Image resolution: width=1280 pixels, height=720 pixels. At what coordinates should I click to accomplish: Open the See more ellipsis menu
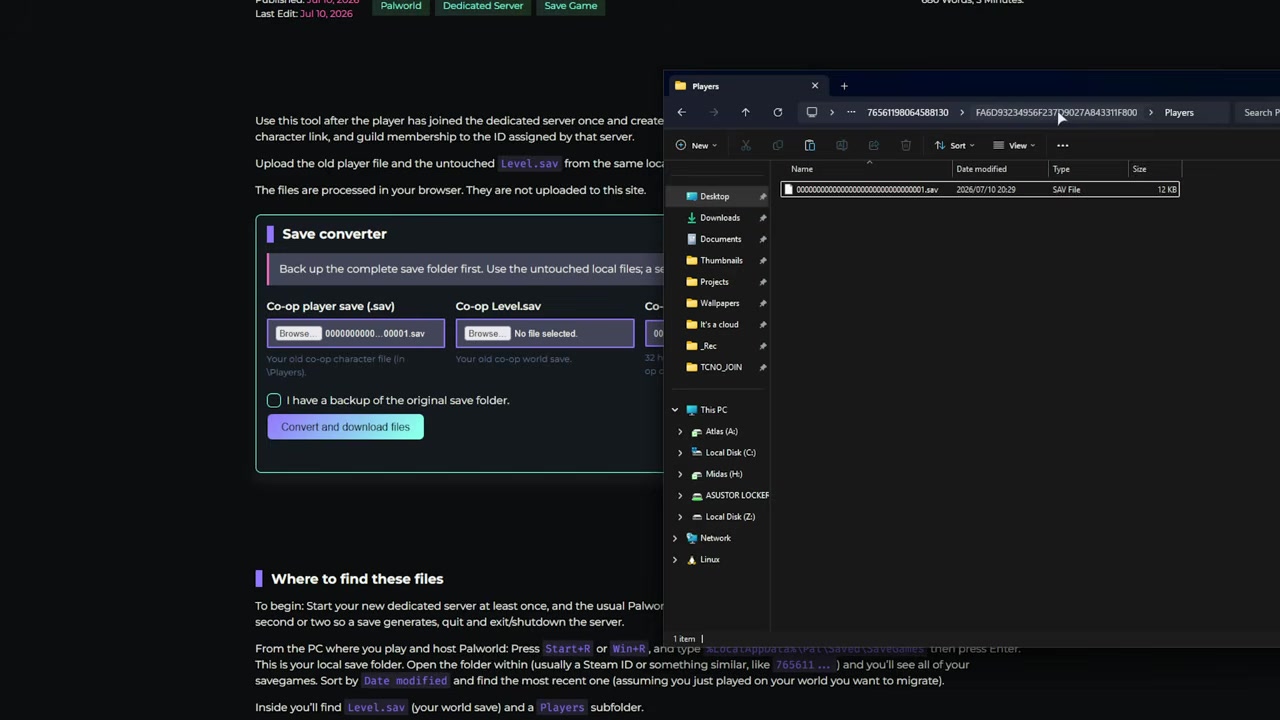(1062, 145)
